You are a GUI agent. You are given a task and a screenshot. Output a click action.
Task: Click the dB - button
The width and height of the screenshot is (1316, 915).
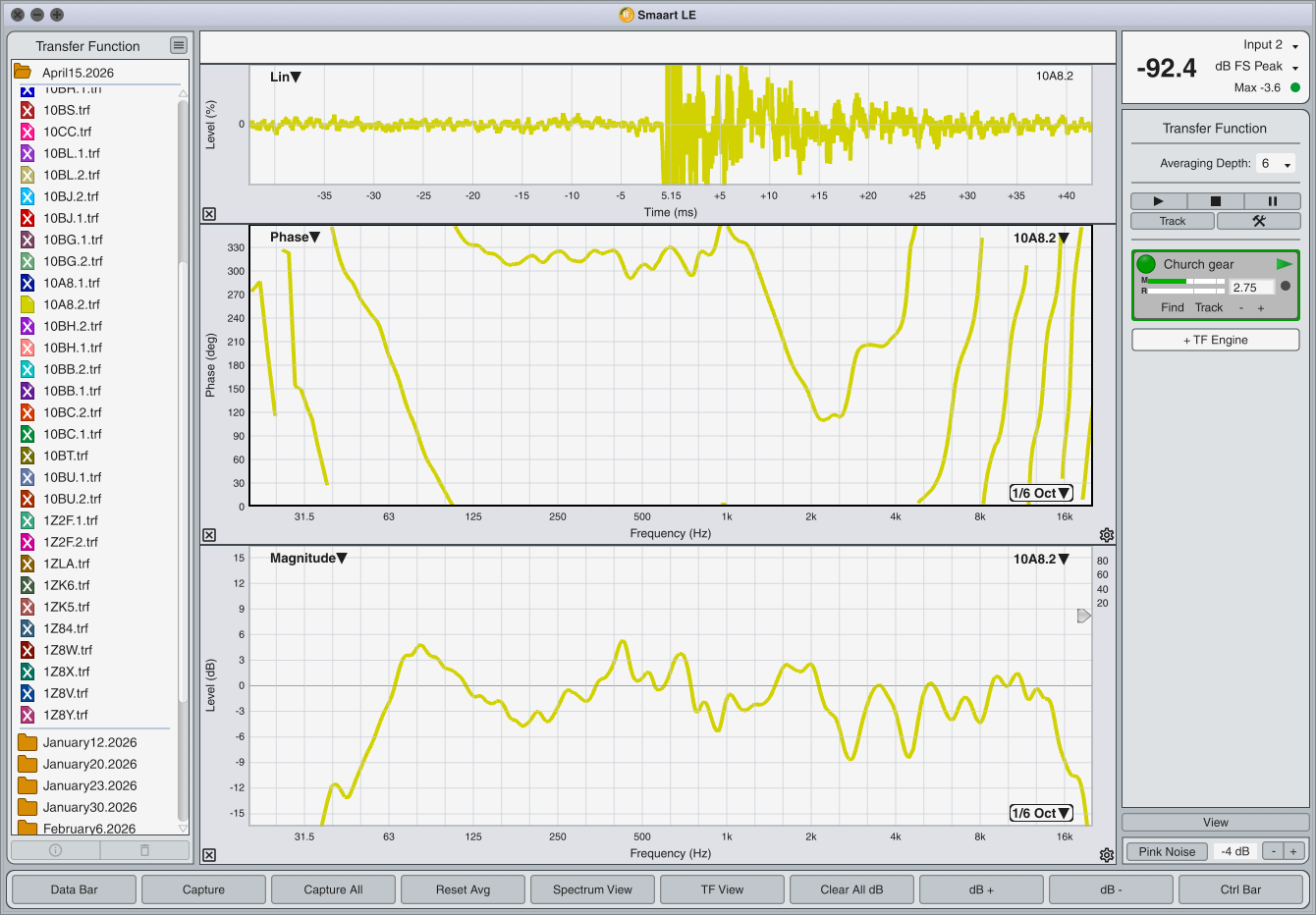(x=1111, y=889)
